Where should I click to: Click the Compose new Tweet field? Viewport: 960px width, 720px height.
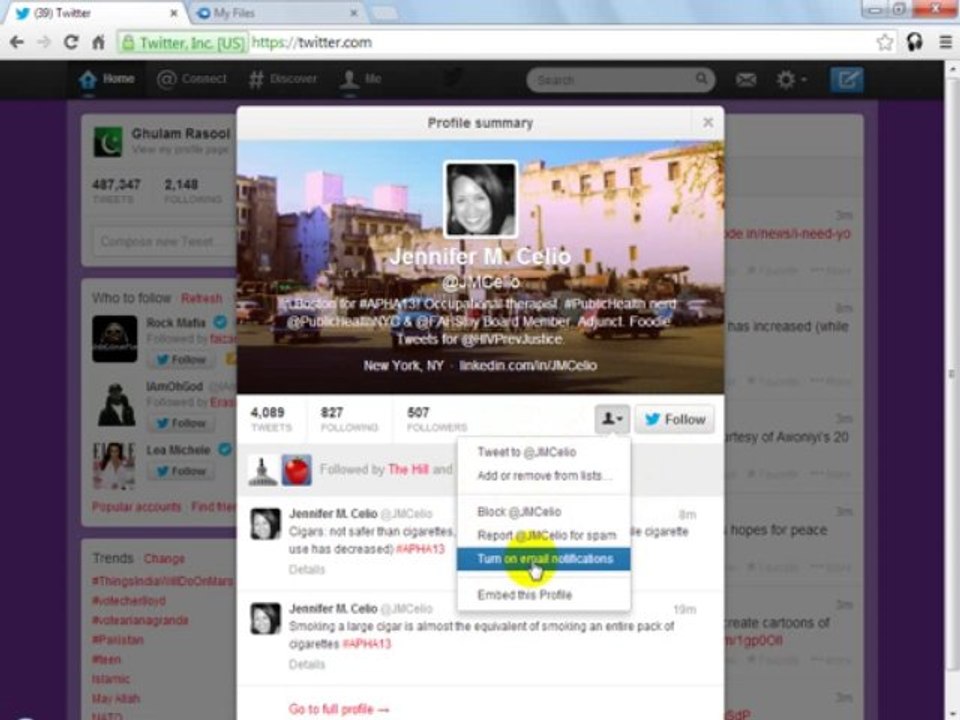[165, 241]
